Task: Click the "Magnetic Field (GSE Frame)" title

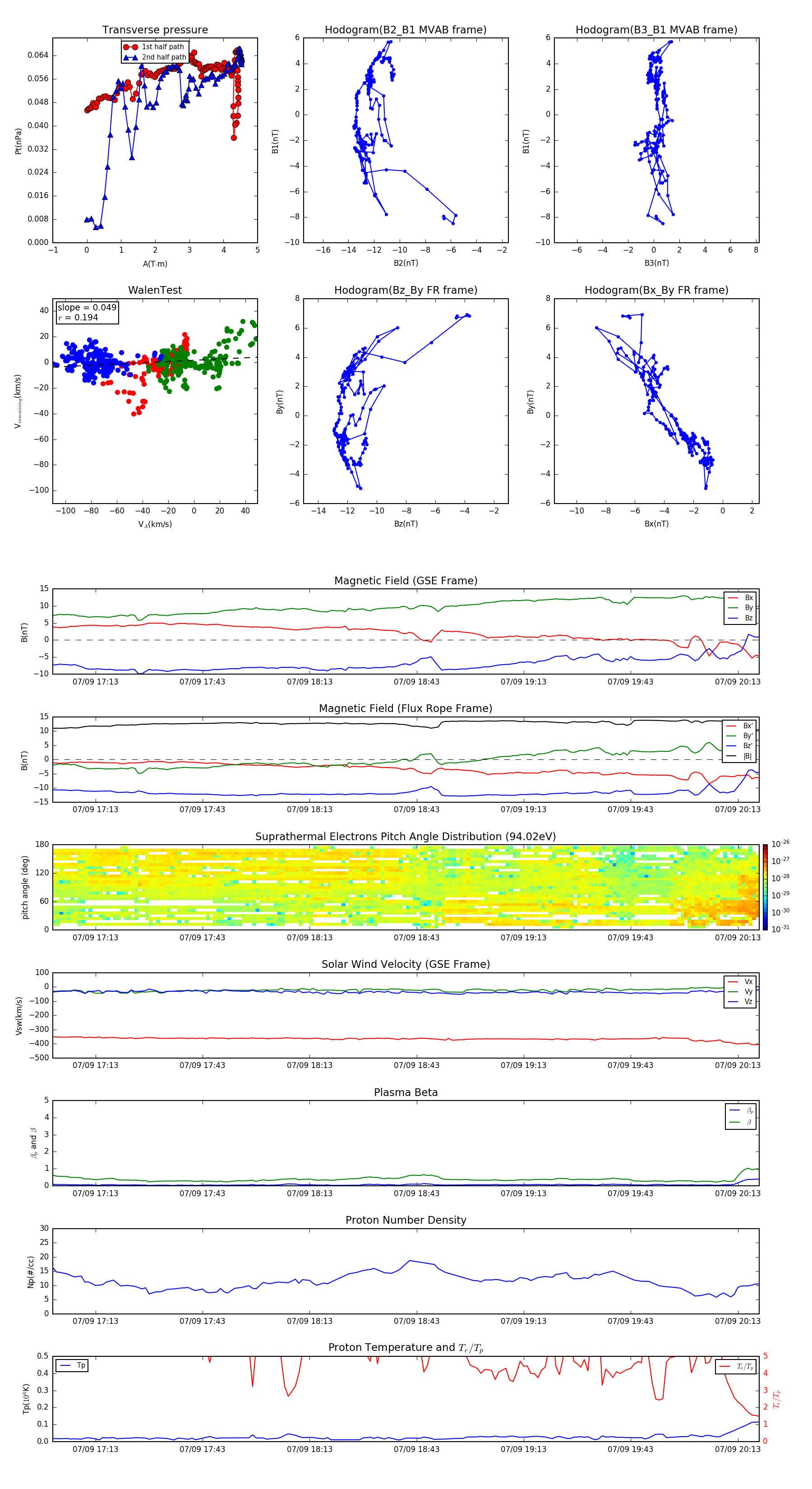Action: click(406, 581)
